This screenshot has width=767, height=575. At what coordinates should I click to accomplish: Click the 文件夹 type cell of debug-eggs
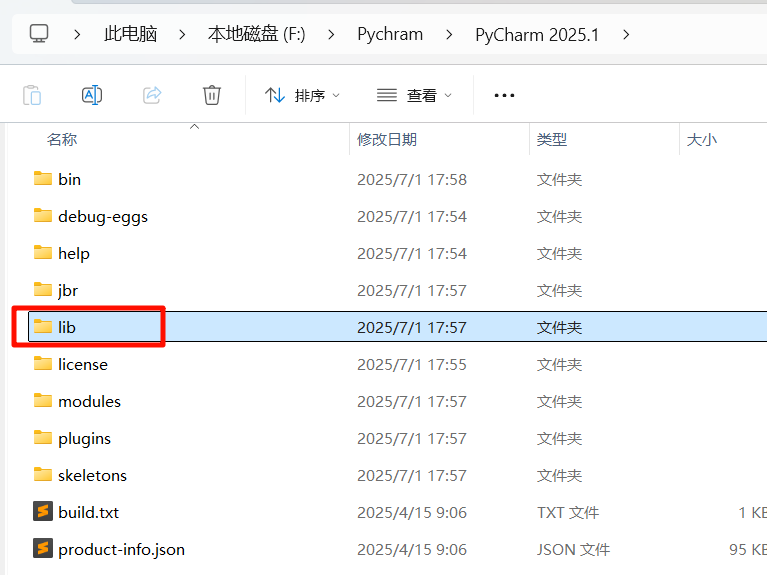[x=559, y=216]
